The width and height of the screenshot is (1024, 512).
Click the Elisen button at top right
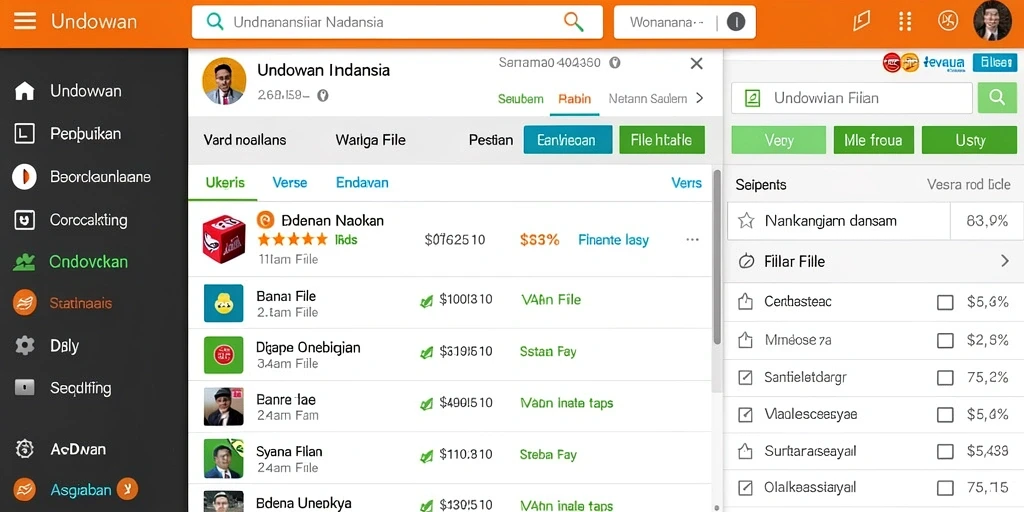(x=995, y=62)
